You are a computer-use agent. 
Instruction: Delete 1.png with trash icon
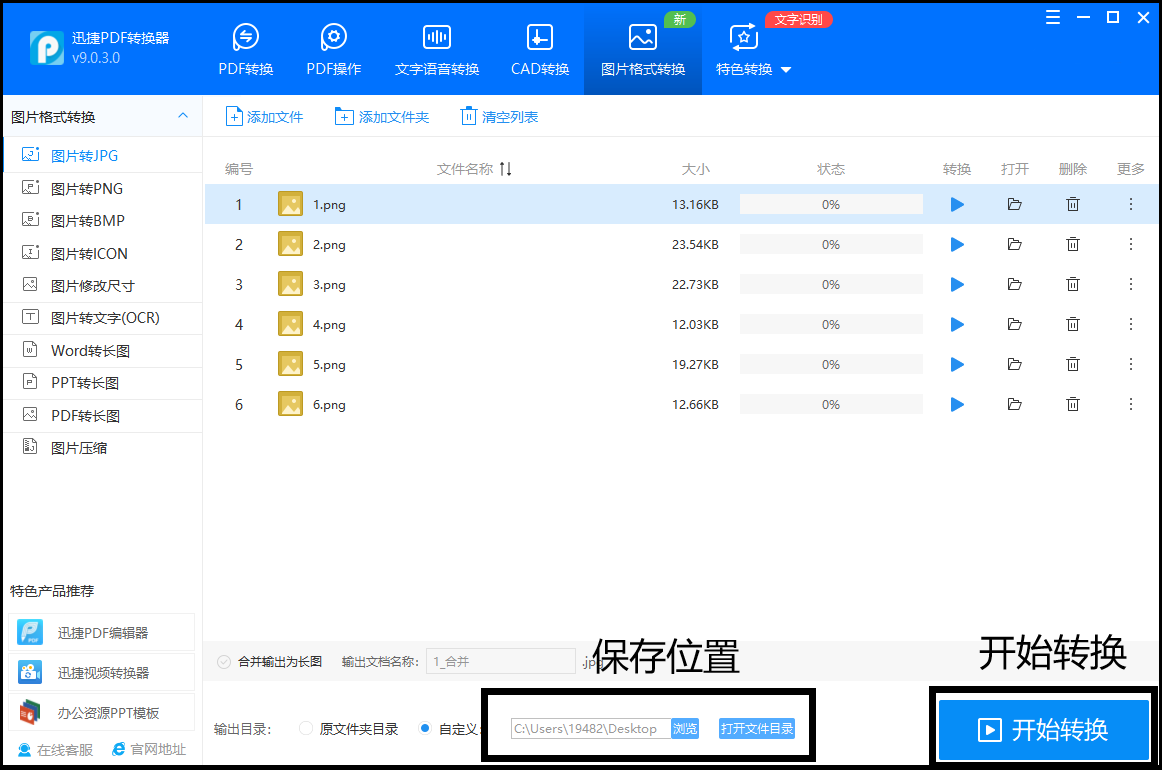pos(1072,205)
